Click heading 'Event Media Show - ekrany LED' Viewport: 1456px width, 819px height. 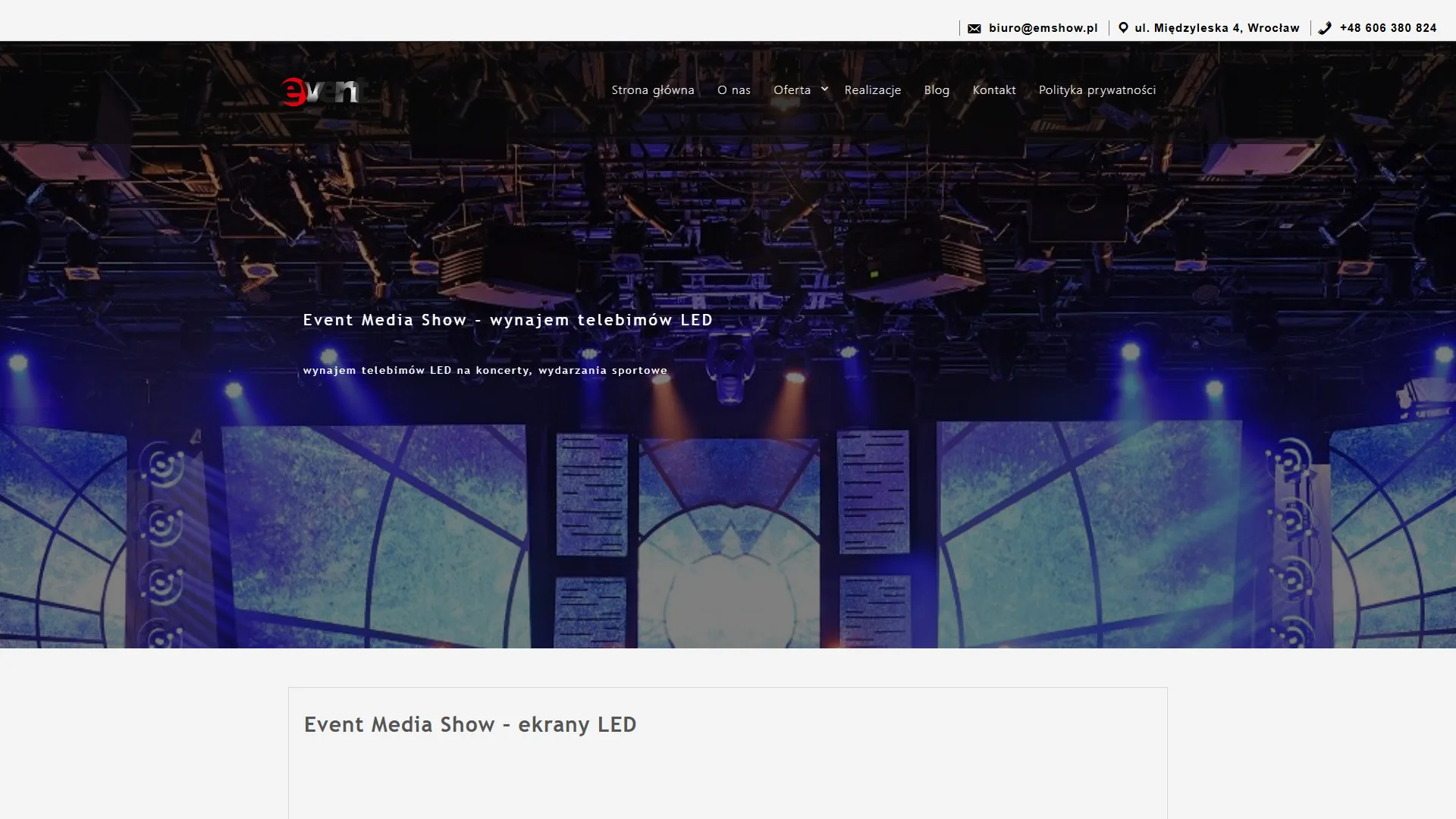pos(470,724)
